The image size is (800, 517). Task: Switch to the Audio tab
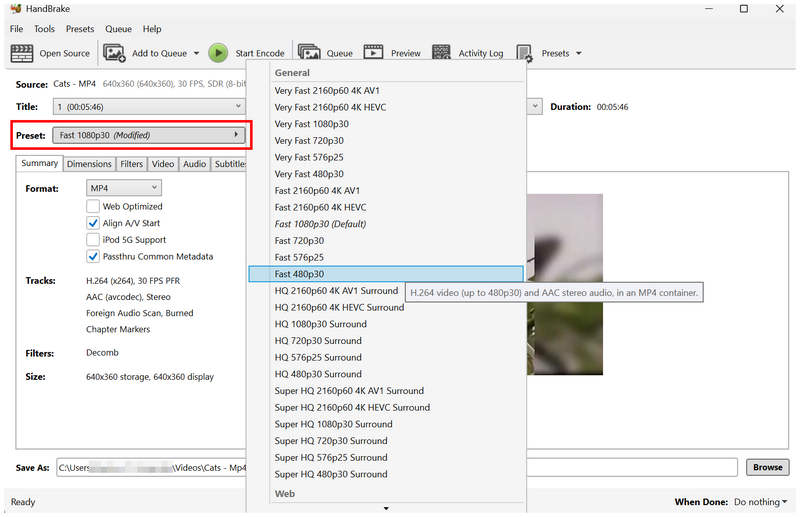click(x=194, y=164)
